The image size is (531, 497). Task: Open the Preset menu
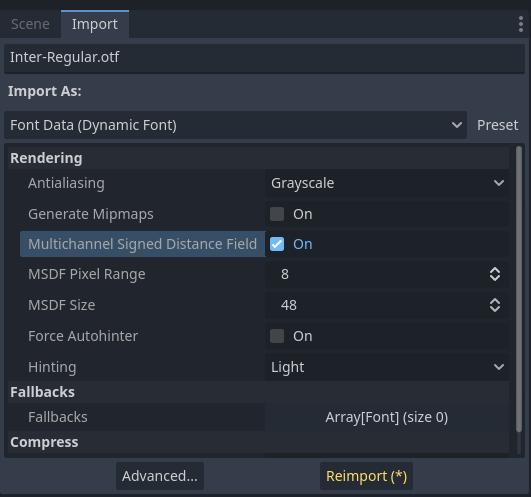[497, 125]
